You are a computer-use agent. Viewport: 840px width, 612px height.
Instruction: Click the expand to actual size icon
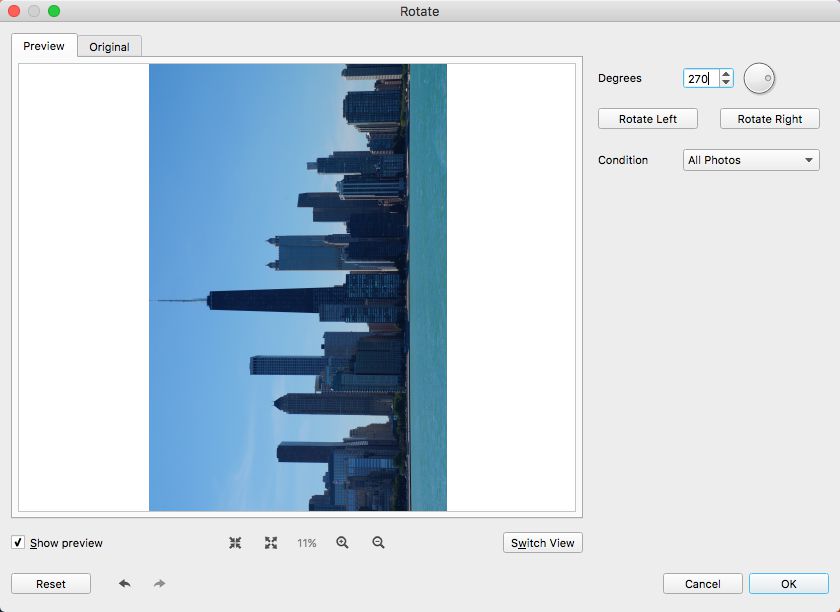[271, 543]
